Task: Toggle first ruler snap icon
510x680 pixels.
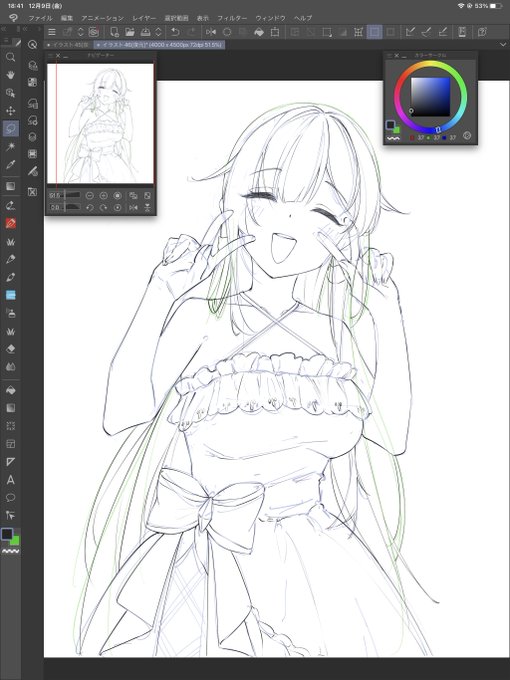Action: (410, 32)
